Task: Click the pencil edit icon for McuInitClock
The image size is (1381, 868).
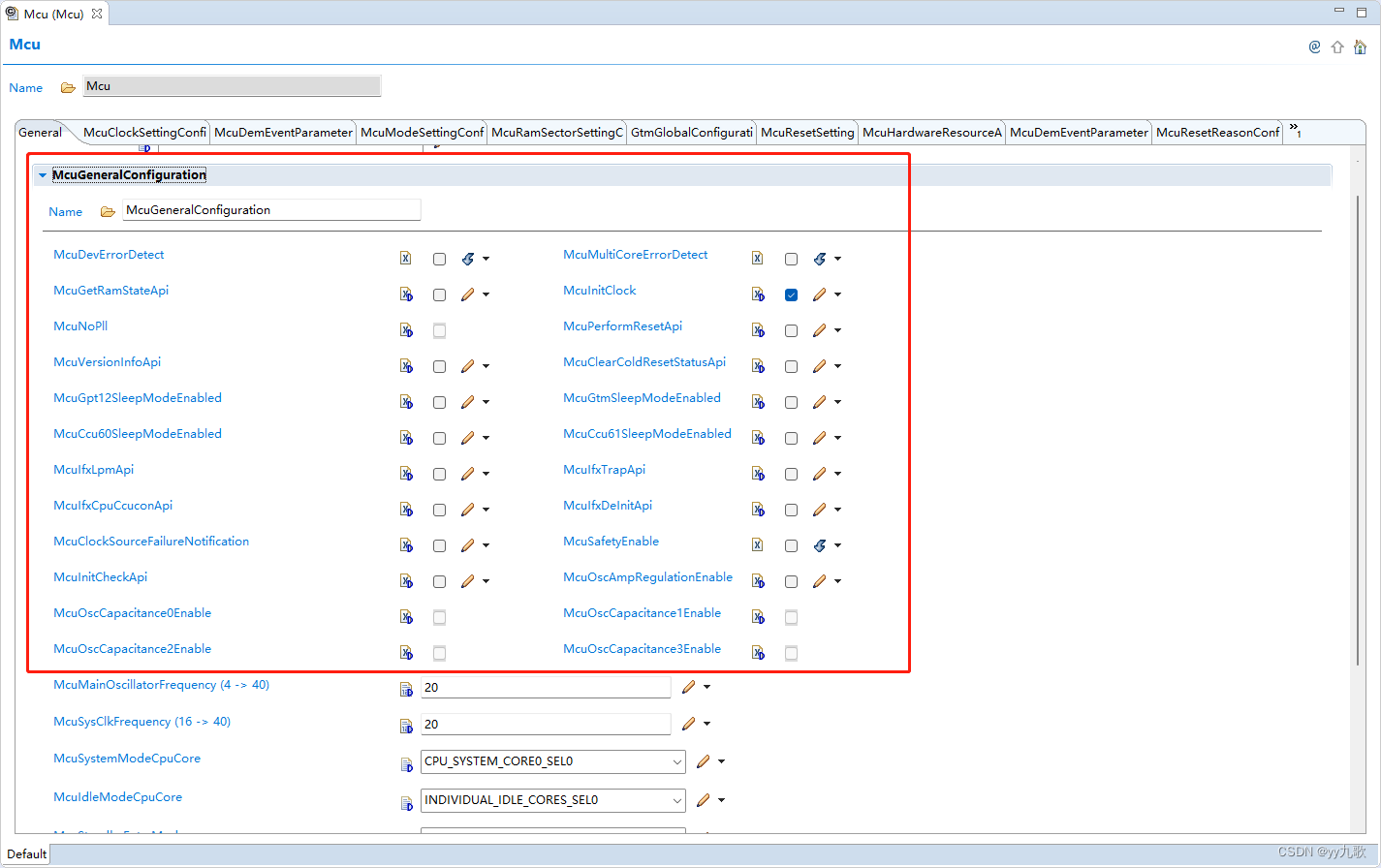Action: pos(820,294)
